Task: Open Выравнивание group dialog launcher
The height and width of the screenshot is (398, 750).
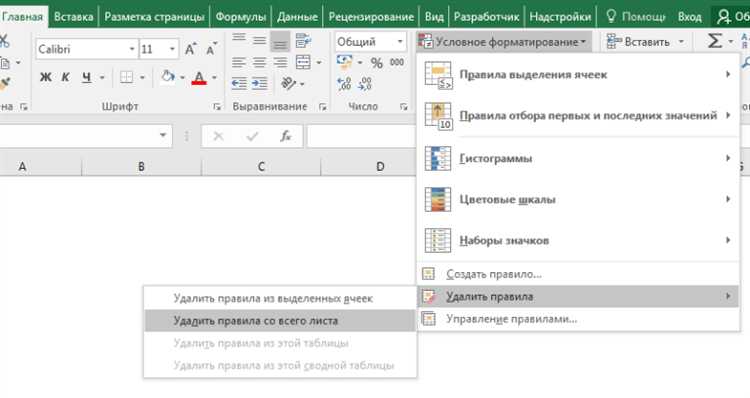Action: (x=322, y=107)
